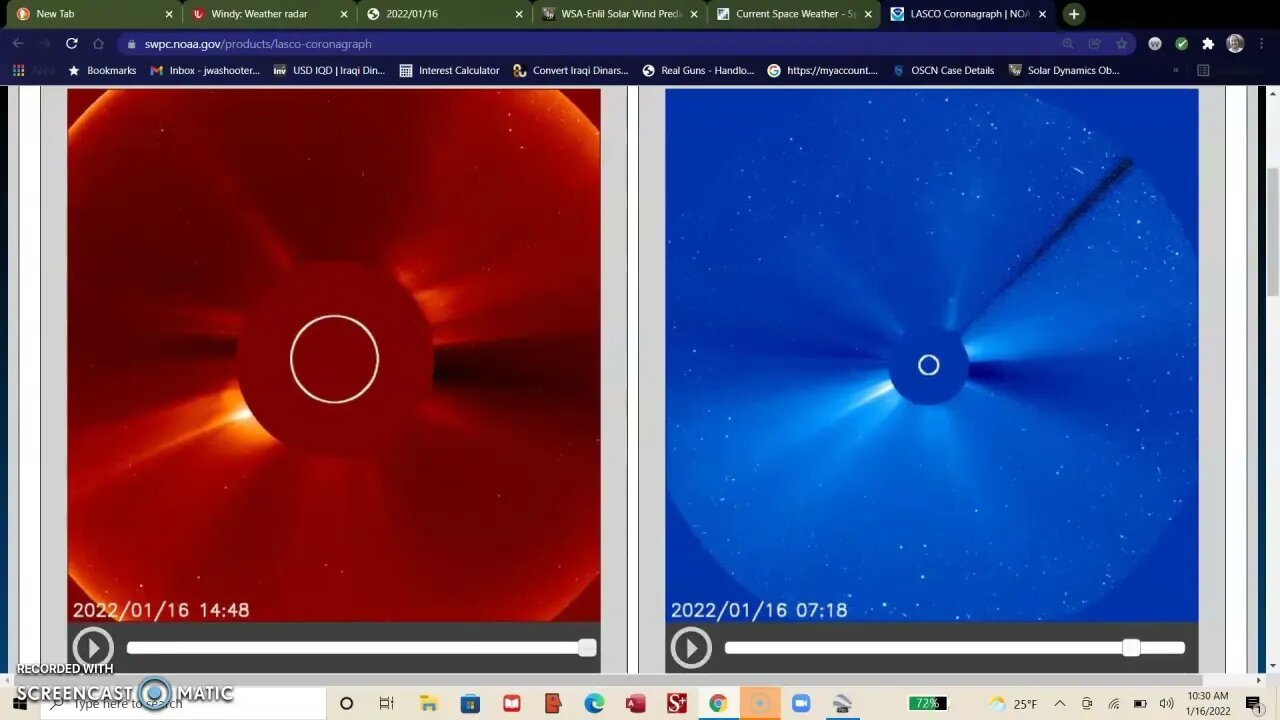Image resolution: width=1280 pixels, height=720 pixels.
Task: Open File Explorer from the taskbar
Action: [x=428, y=704]
